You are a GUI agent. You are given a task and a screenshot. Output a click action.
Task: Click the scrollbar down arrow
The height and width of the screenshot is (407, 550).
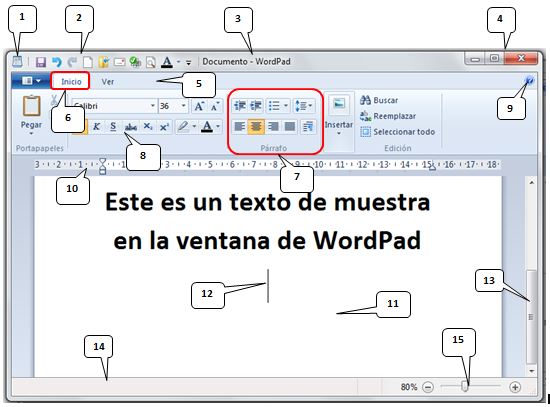tap(531, 371)
